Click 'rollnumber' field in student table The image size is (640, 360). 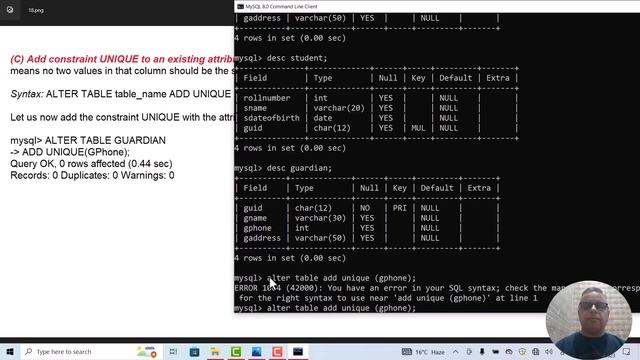267,98
